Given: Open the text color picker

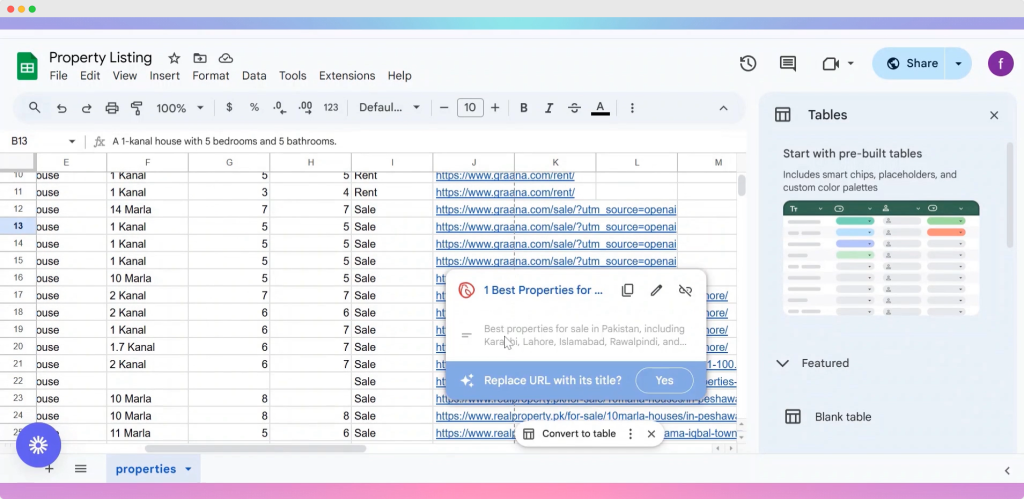Looking at the screenshot, I should coord(600,108).
